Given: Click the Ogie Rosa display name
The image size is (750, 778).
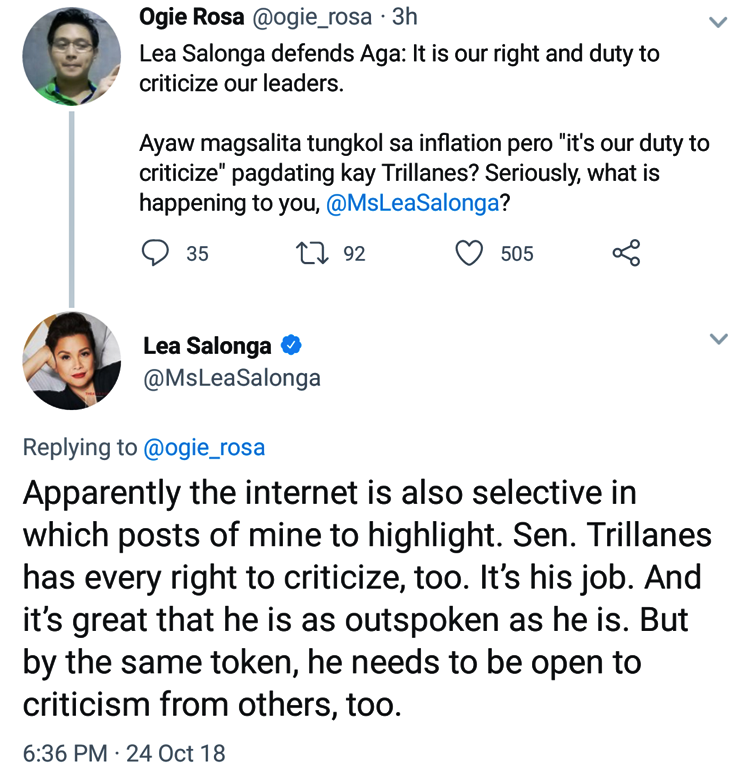Looking at the screenshot, I should (191, 18).
